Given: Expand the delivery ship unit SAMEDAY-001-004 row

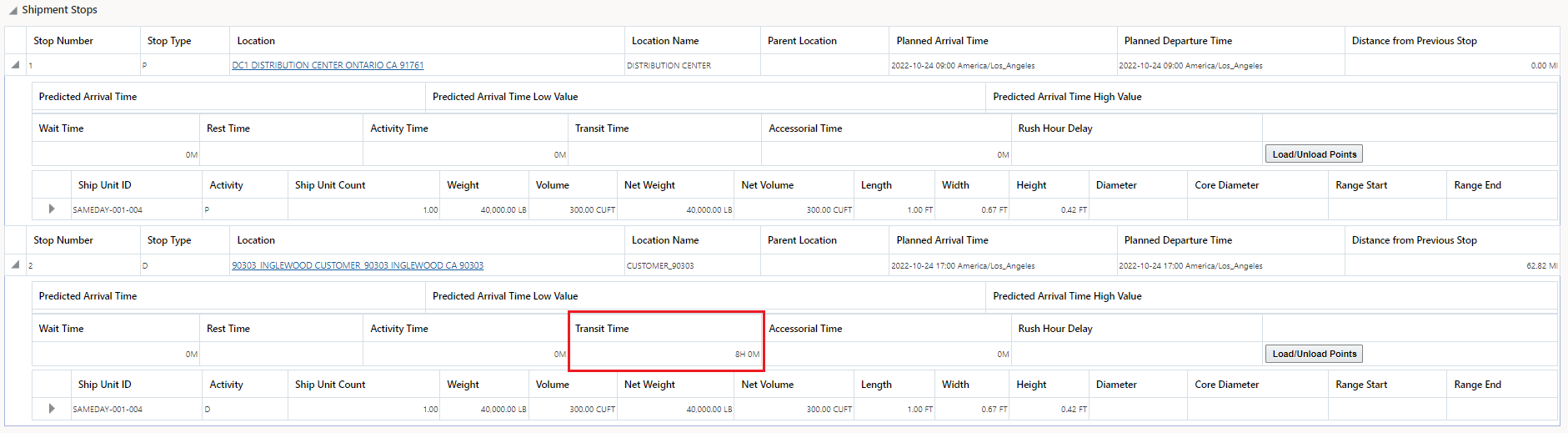Looking at the screenshot, I should [52, 409].
